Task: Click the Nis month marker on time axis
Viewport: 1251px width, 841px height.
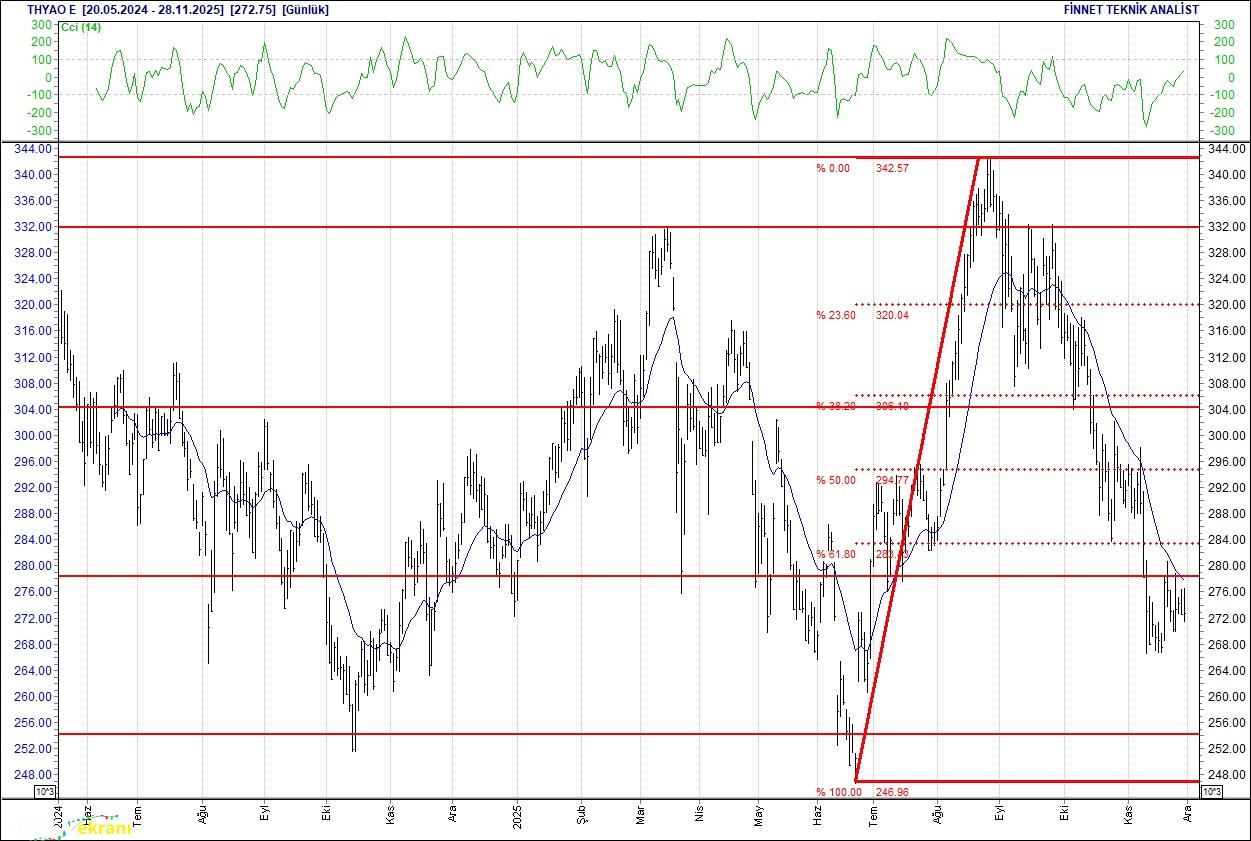Action: (699, 815)
